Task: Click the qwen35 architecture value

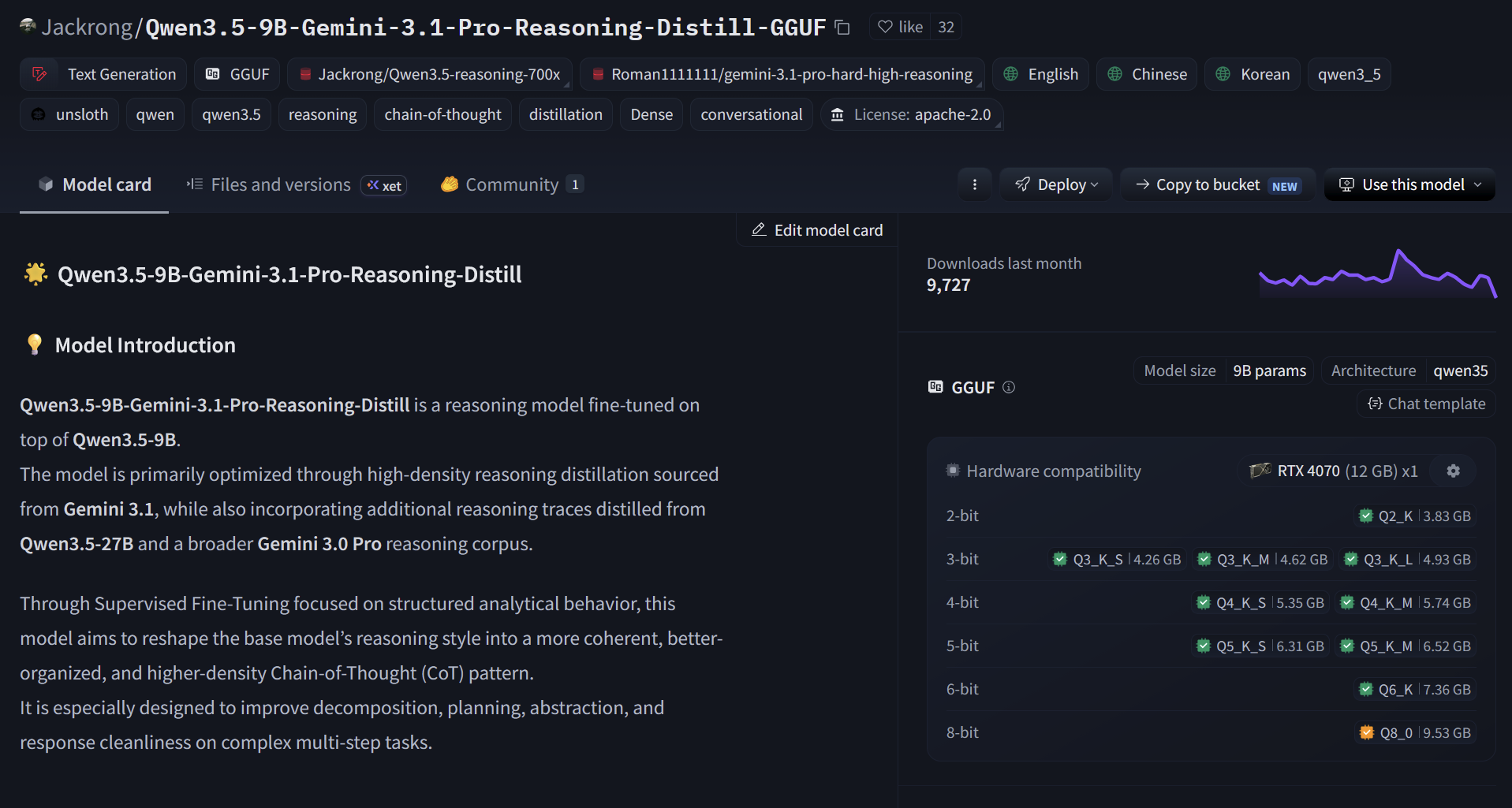Action: [x=1460, y=370]
